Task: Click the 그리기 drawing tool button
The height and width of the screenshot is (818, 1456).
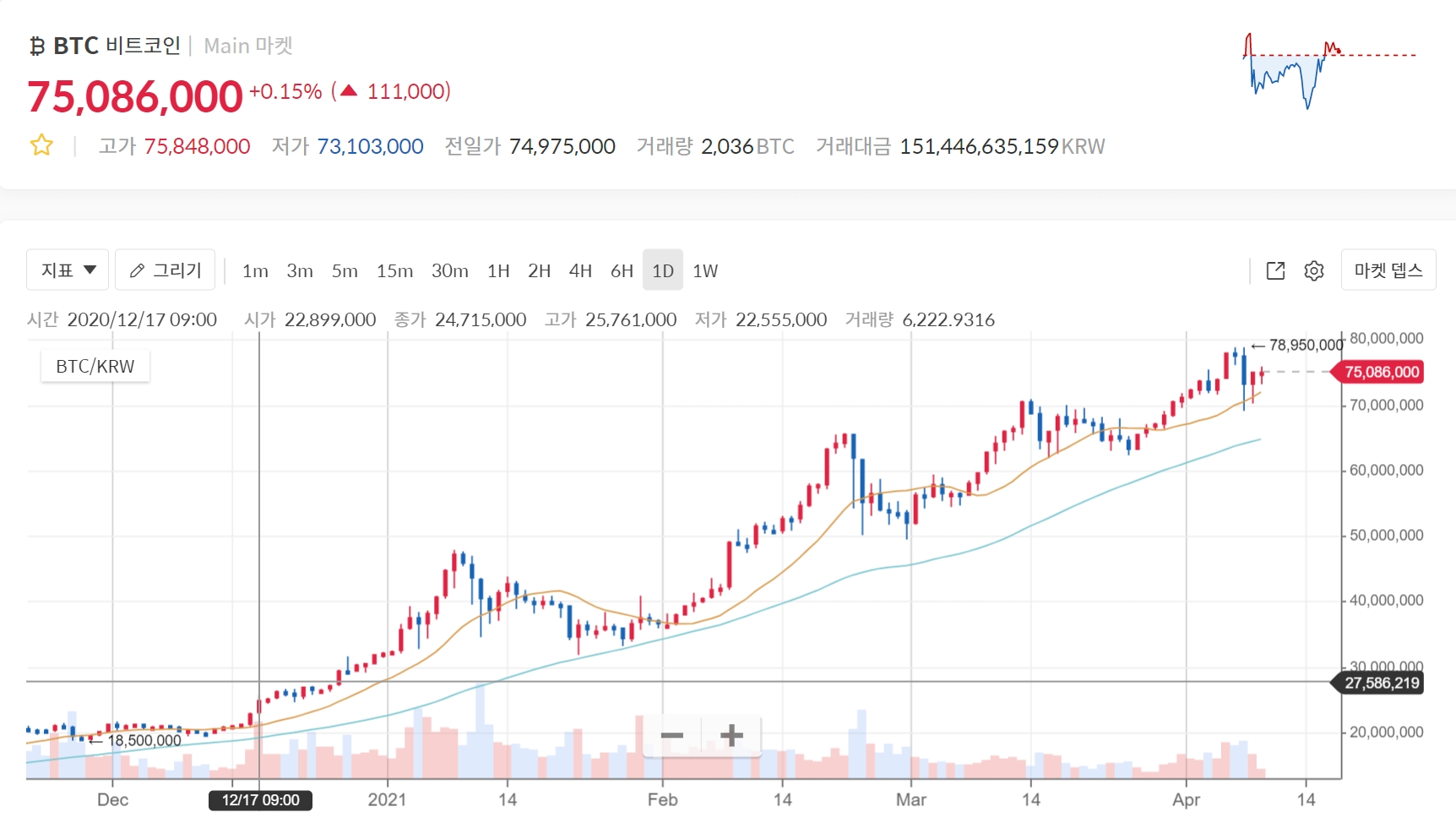Action: [165, 270]
